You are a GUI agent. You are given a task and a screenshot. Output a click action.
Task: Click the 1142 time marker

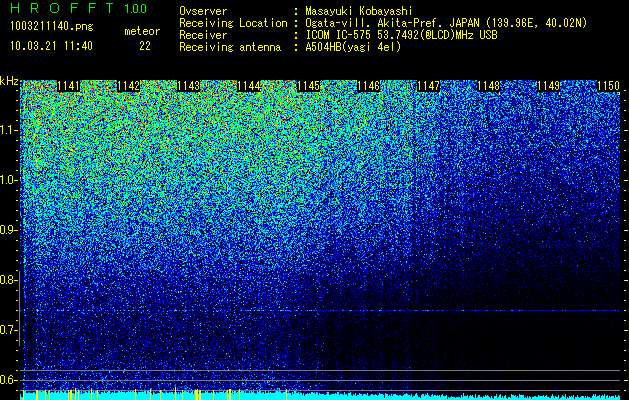[x=129, y=86]
